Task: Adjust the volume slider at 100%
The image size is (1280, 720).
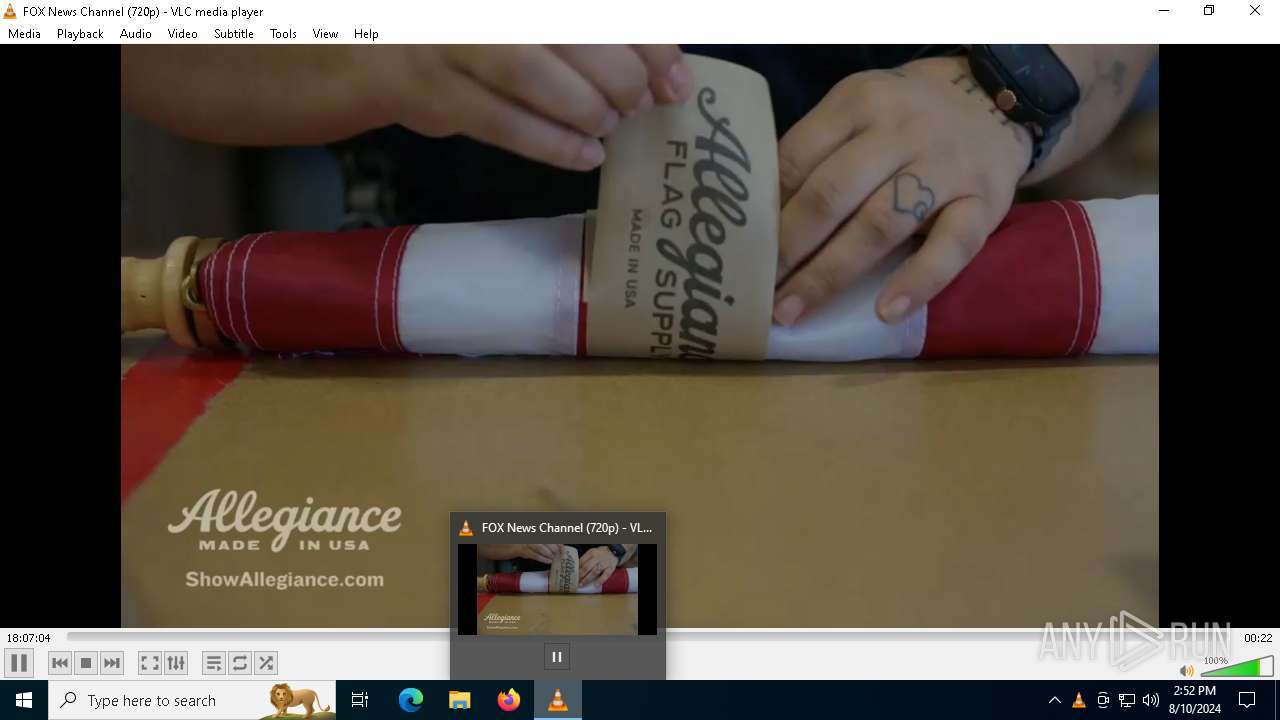Action: click(x=1237, y=666)
